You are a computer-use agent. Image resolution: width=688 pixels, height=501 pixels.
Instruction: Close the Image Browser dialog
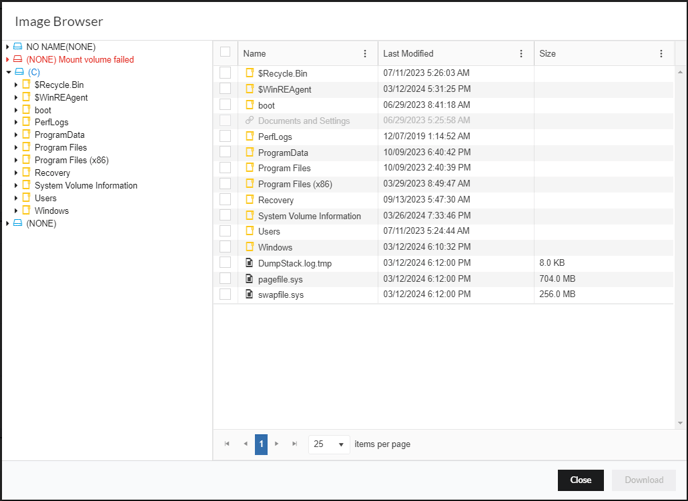[580, 480]
